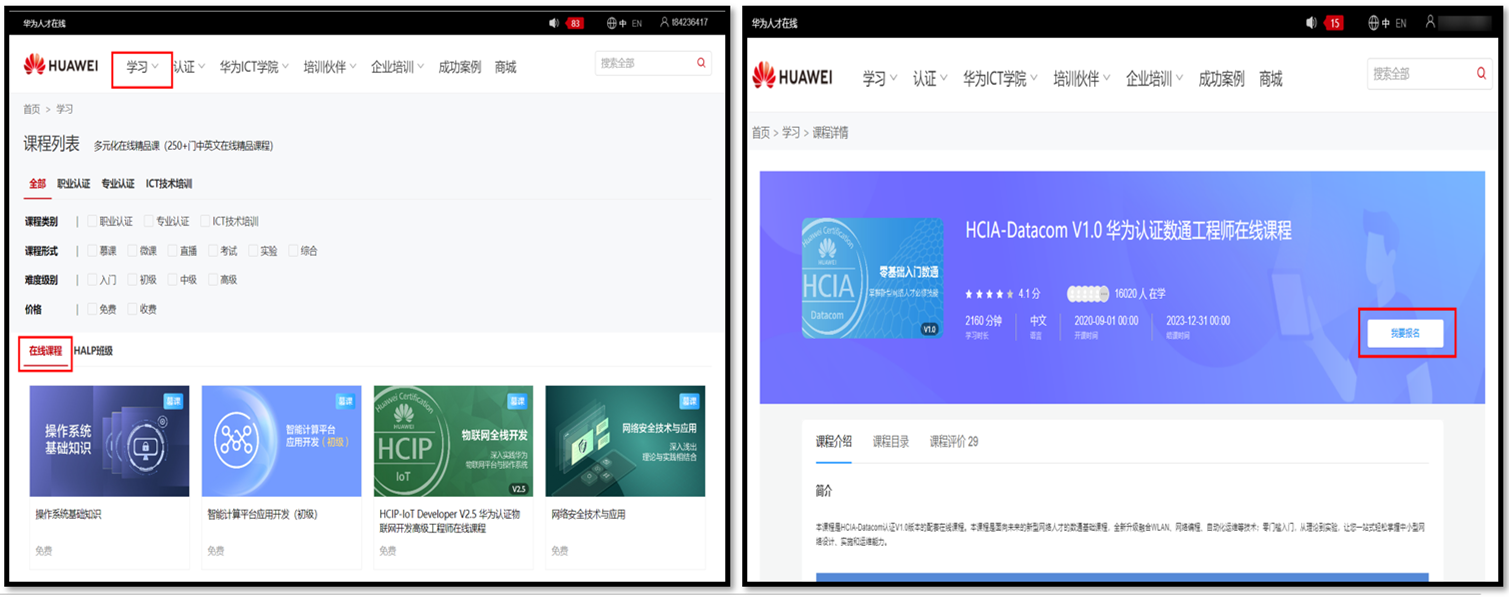Open the 华为ICT学院 dropdown on course detail page
Screen dimensions: 1509x597
click(x=1000, y=79)
